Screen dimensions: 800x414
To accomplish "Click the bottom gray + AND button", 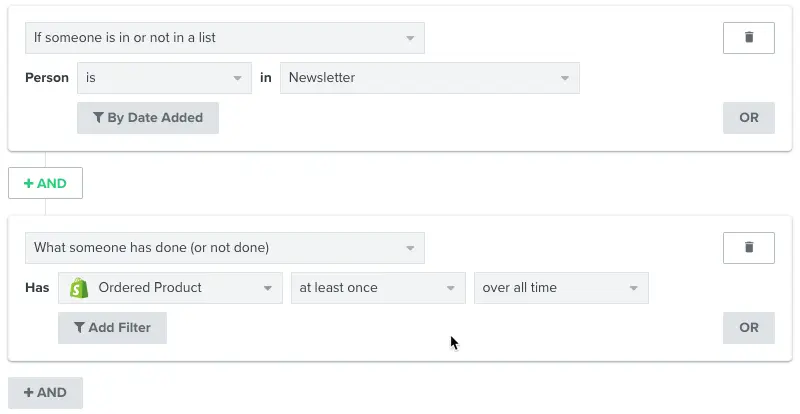I will coord(45,393).
